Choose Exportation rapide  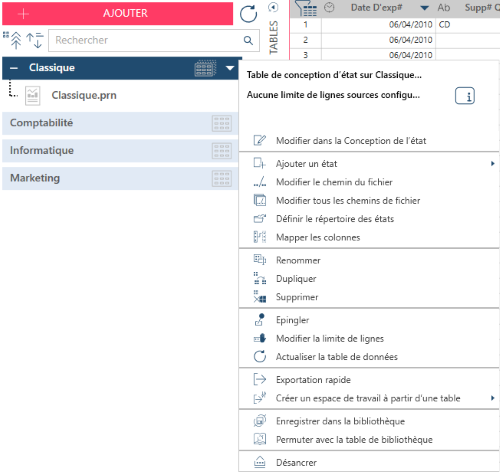point(369,380)
